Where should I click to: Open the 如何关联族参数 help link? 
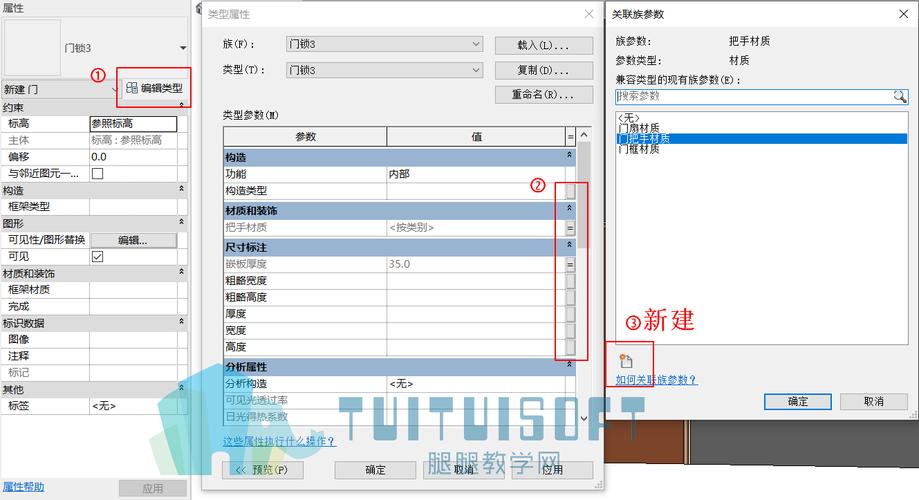[656, 380]
